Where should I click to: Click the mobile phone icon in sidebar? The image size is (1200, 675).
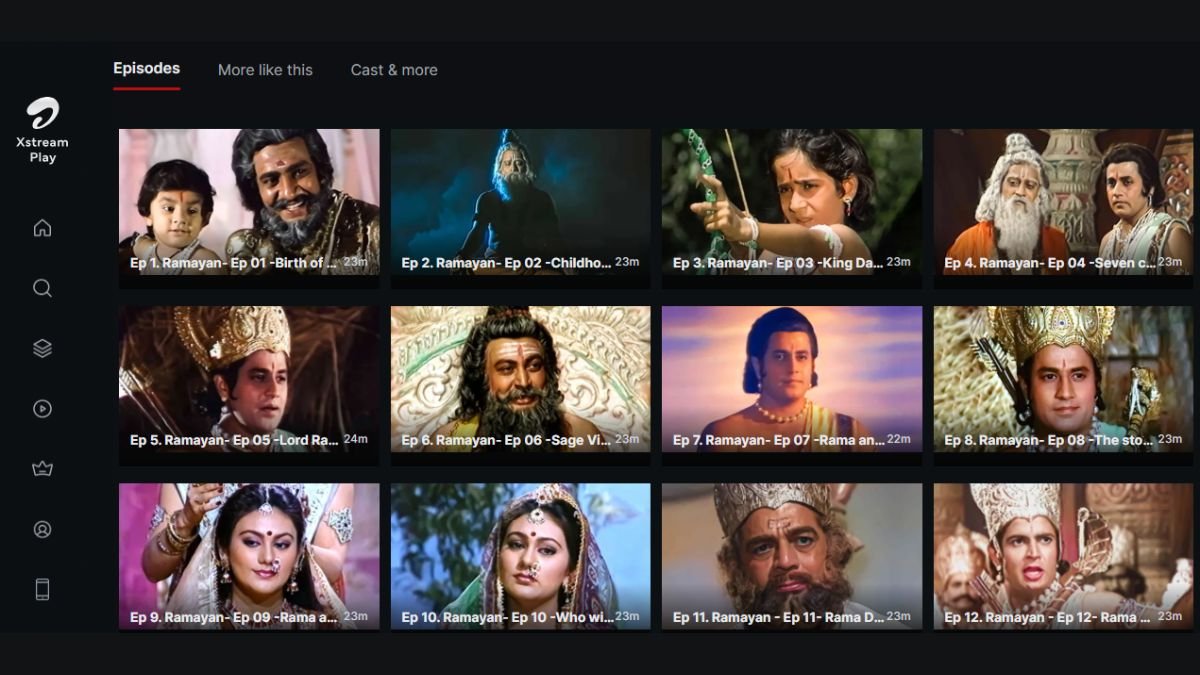point(42,589)
